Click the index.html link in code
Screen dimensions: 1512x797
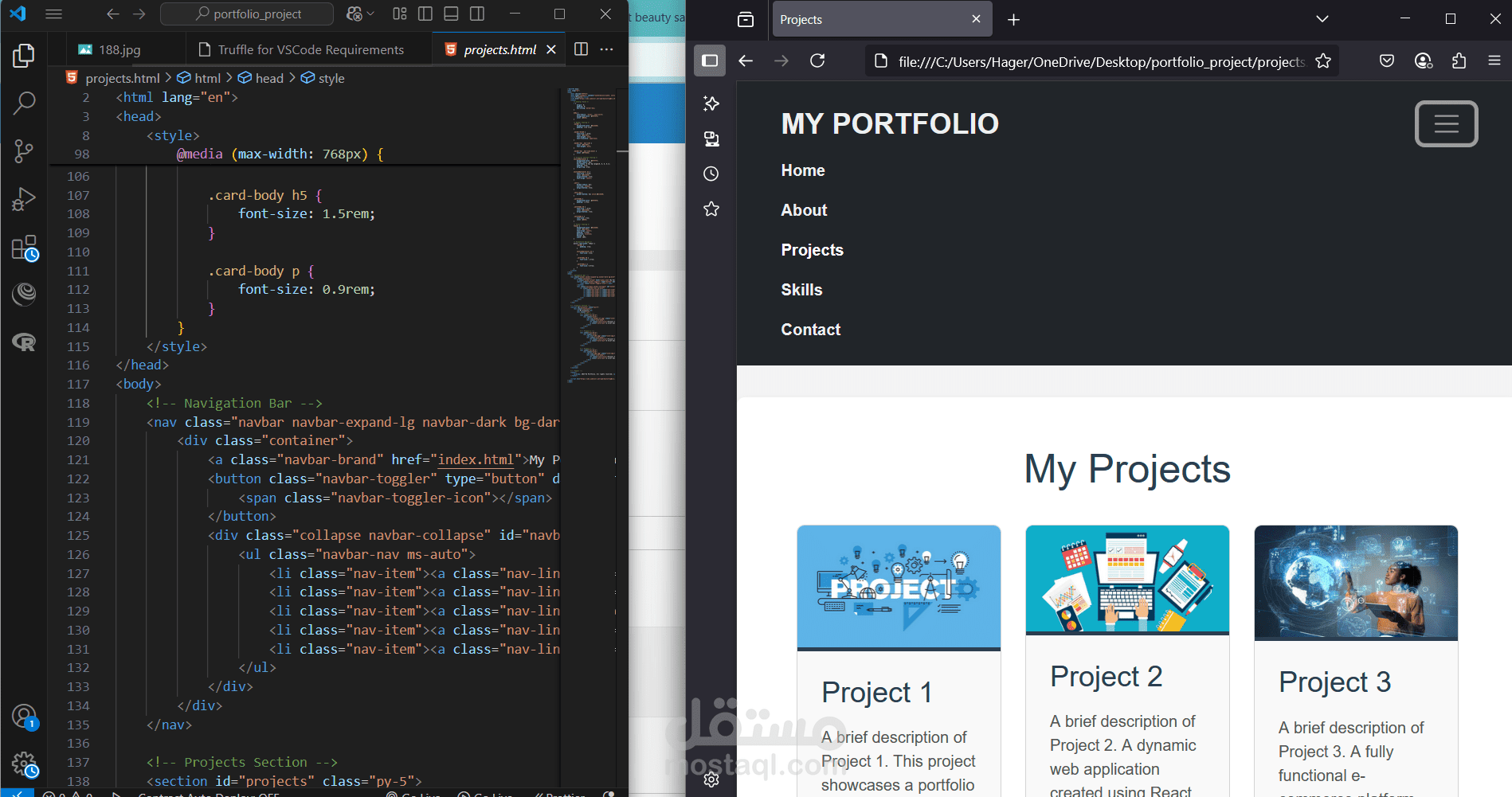[476, 459]
